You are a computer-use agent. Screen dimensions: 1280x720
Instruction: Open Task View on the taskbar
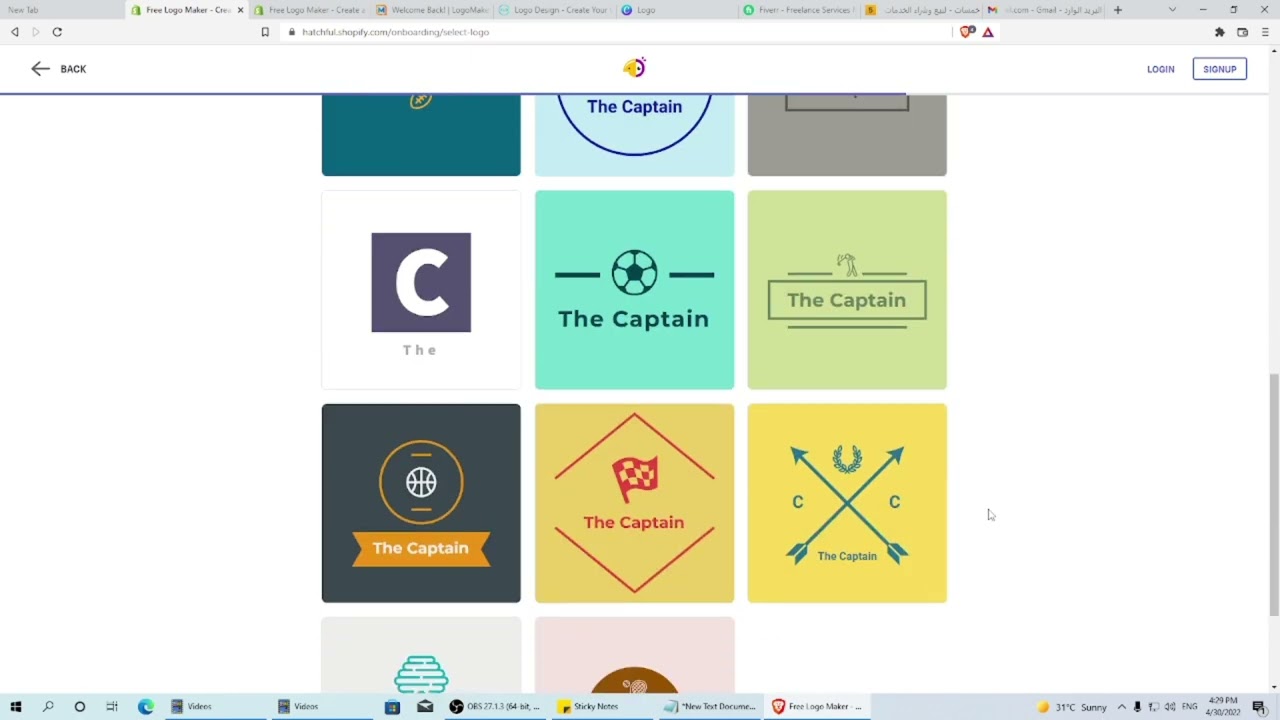click(112, 706)
